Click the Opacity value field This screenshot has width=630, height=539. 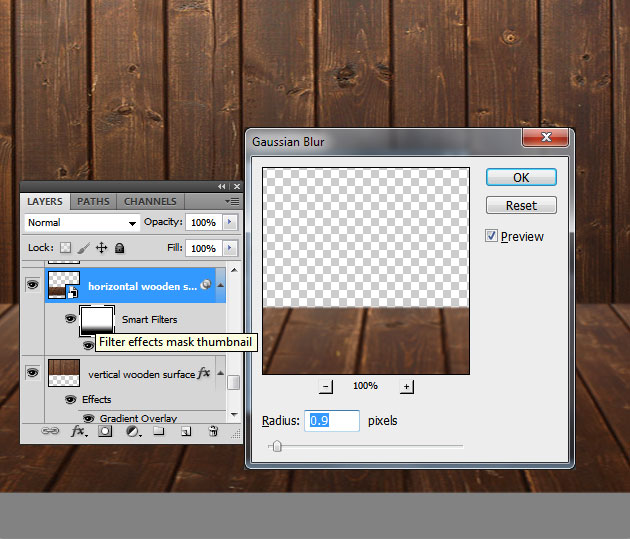pos(204,223)
